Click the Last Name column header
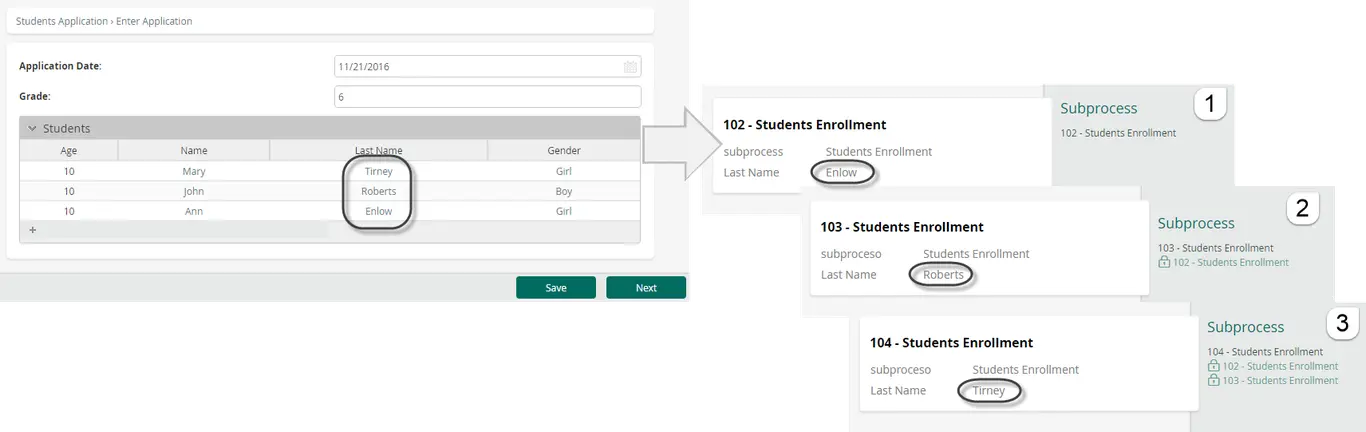 click(378, 150)
